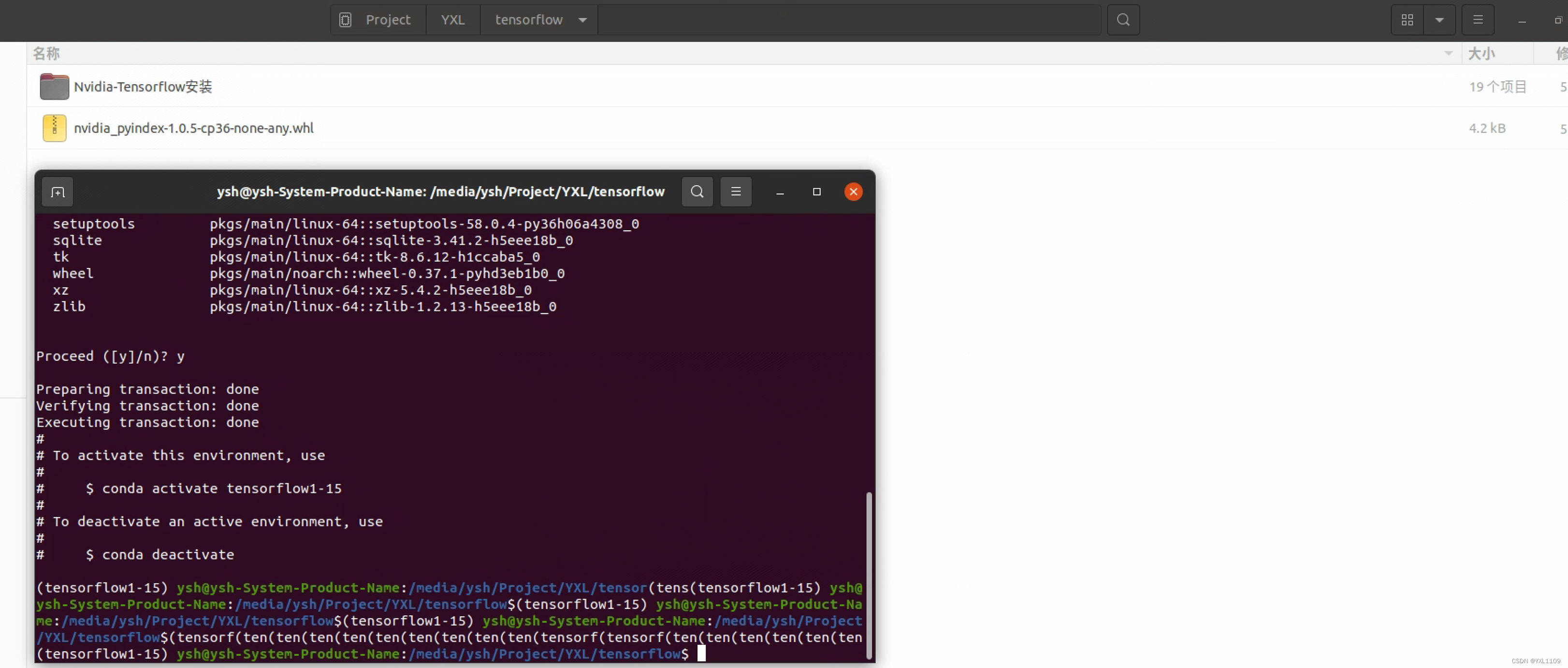Open search inside the terminal window

697,192
